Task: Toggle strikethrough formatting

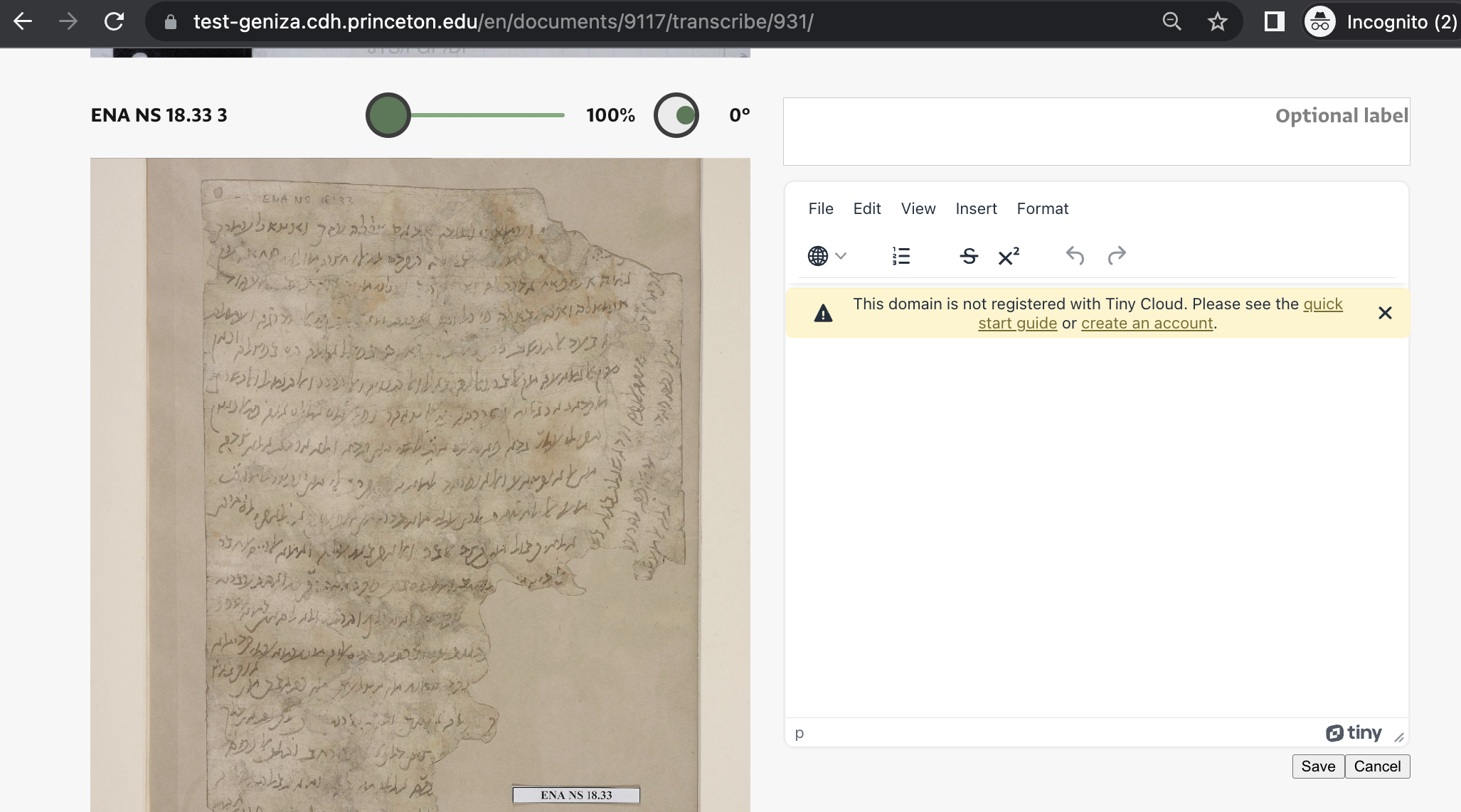Action: 968,257
